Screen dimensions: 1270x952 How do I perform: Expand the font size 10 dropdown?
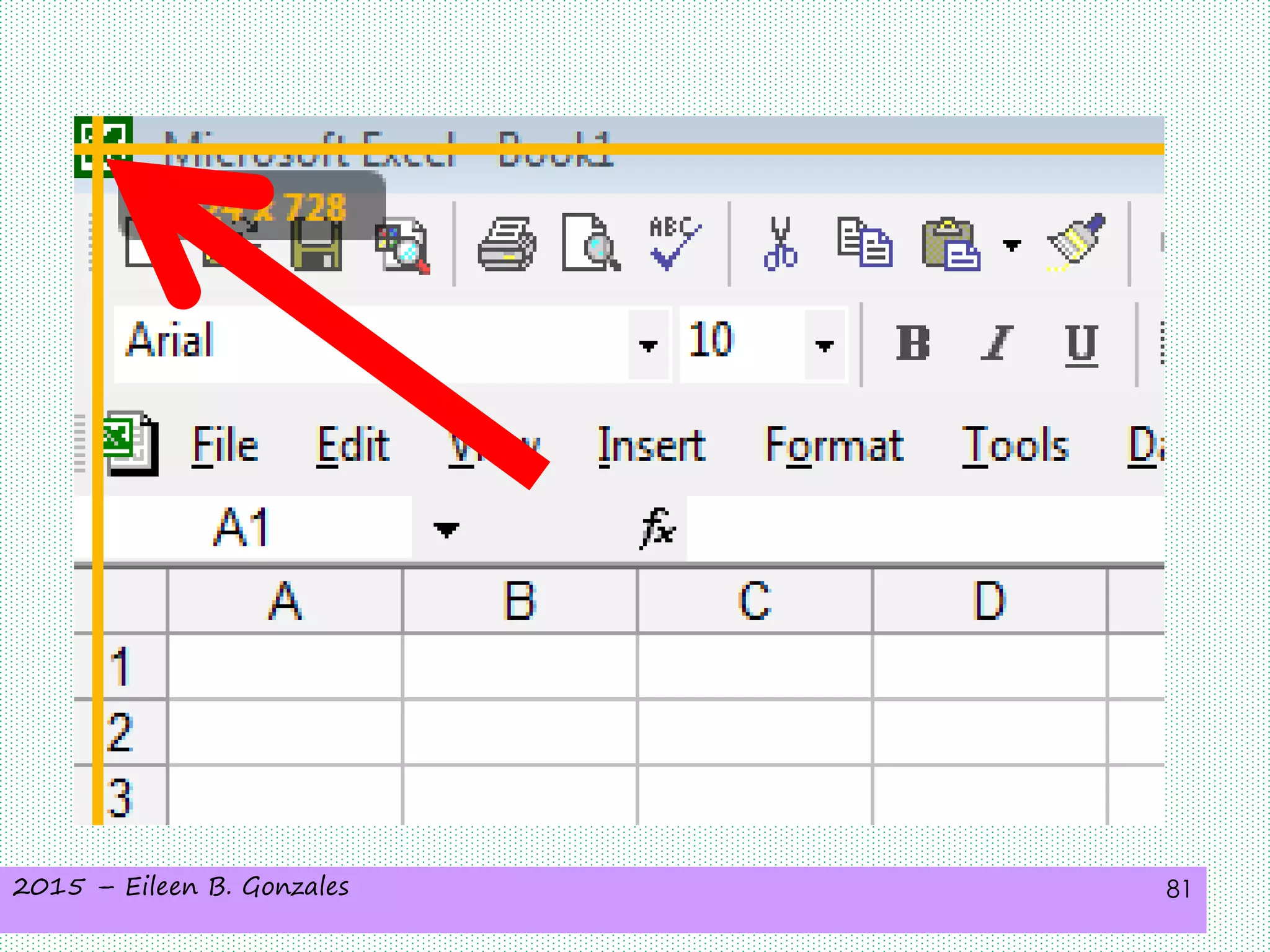click(825, 345)
